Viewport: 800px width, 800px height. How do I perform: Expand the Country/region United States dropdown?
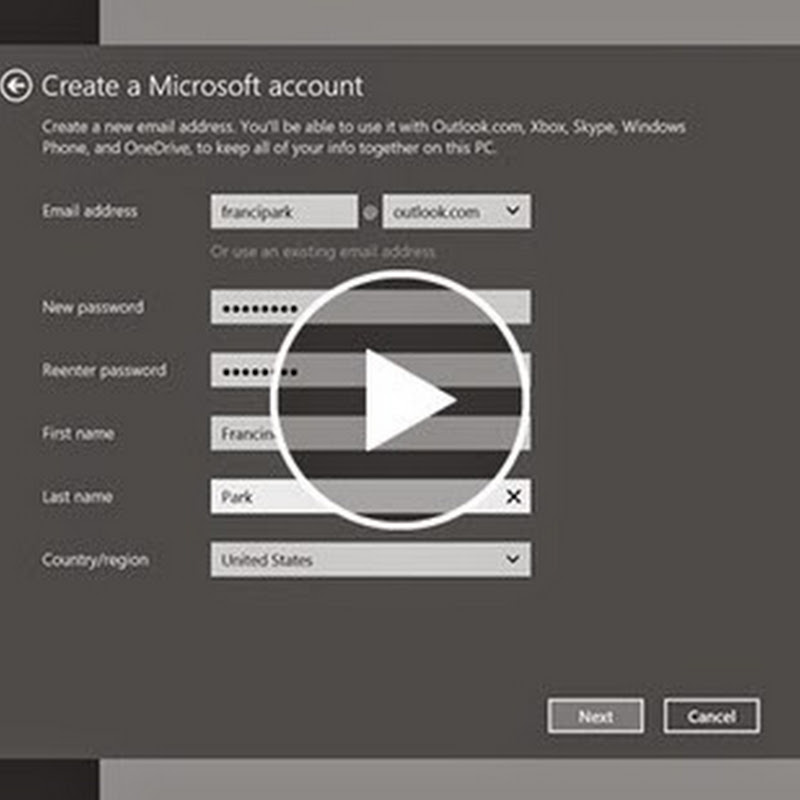(x=370, y=560)
